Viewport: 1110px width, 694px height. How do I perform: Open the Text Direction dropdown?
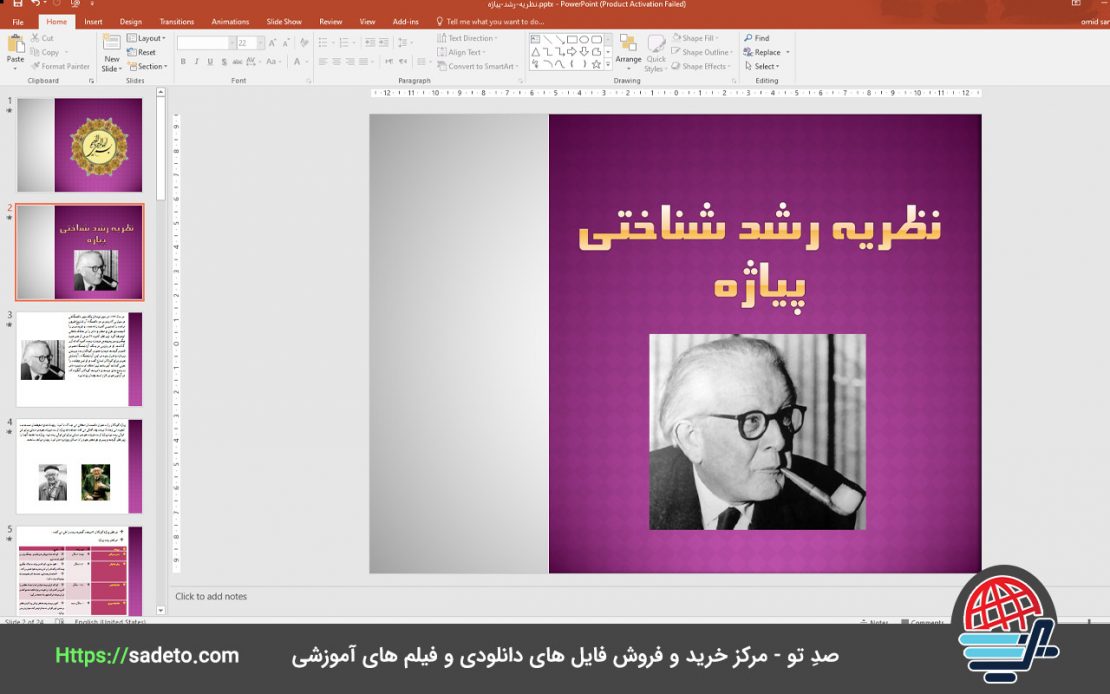click(467, 38)
